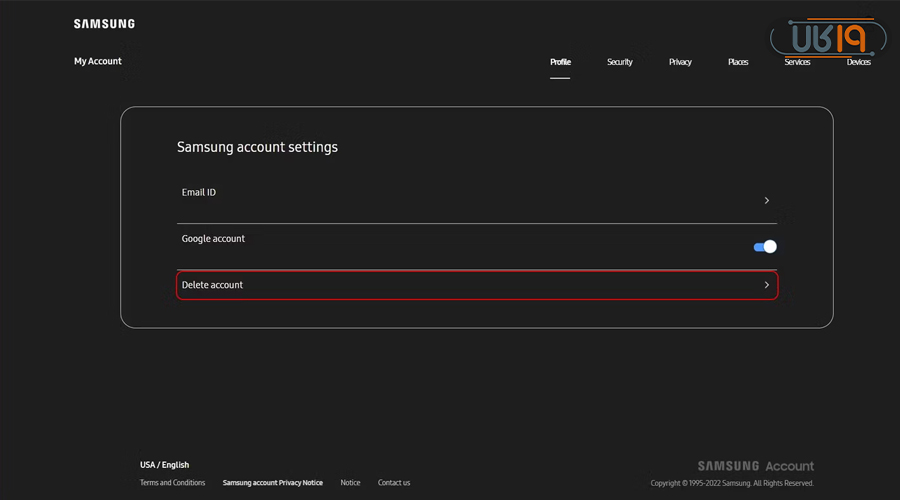
Task: Switch to the Security tab
Action: click(620, 62)
